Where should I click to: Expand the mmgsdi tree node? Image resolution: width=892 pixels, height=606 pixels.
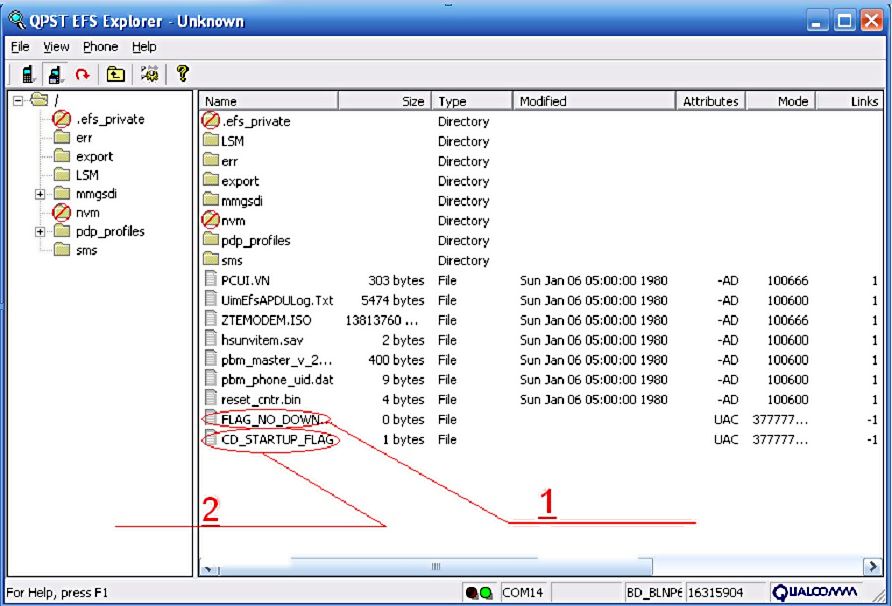click(40, 194)
